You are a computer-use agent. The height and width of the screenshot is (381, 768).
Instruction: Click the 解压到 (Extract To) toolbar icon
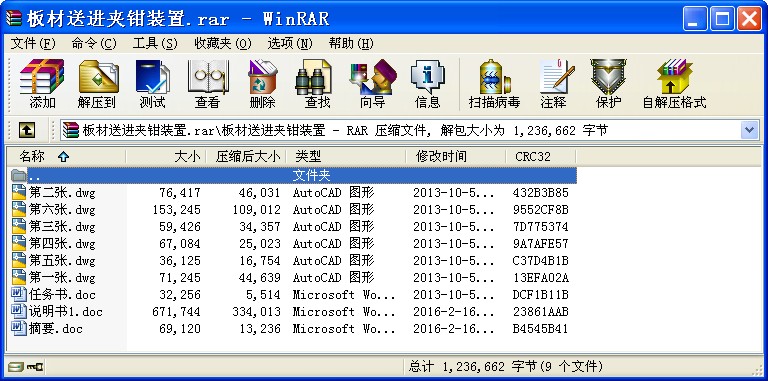coord(97,77)
